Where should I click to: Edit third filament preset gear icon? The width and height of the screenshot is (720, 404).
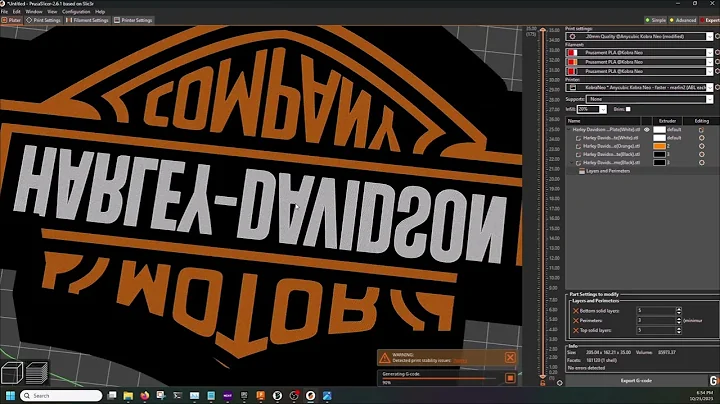pyautogui.click(x=718, y=71)
